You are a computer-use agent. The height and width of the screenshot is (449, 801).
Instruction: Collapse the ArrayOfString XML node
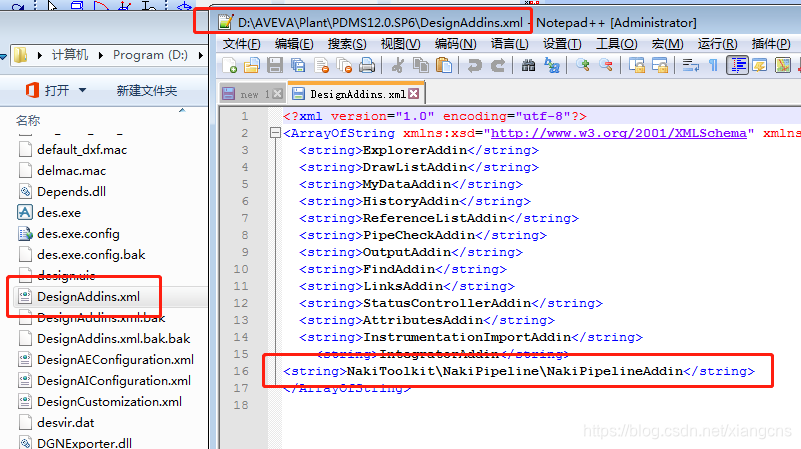(274, 133)
